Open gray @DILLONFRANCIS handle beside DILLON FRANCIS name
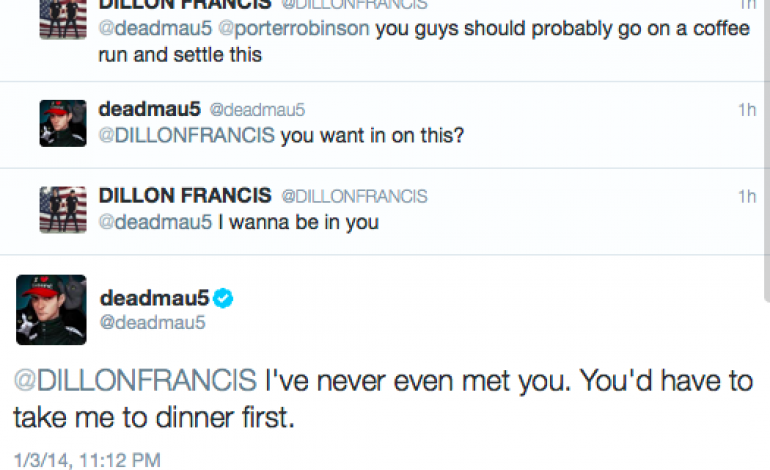Screen dimensions: 770x470 tap(353, 196)
